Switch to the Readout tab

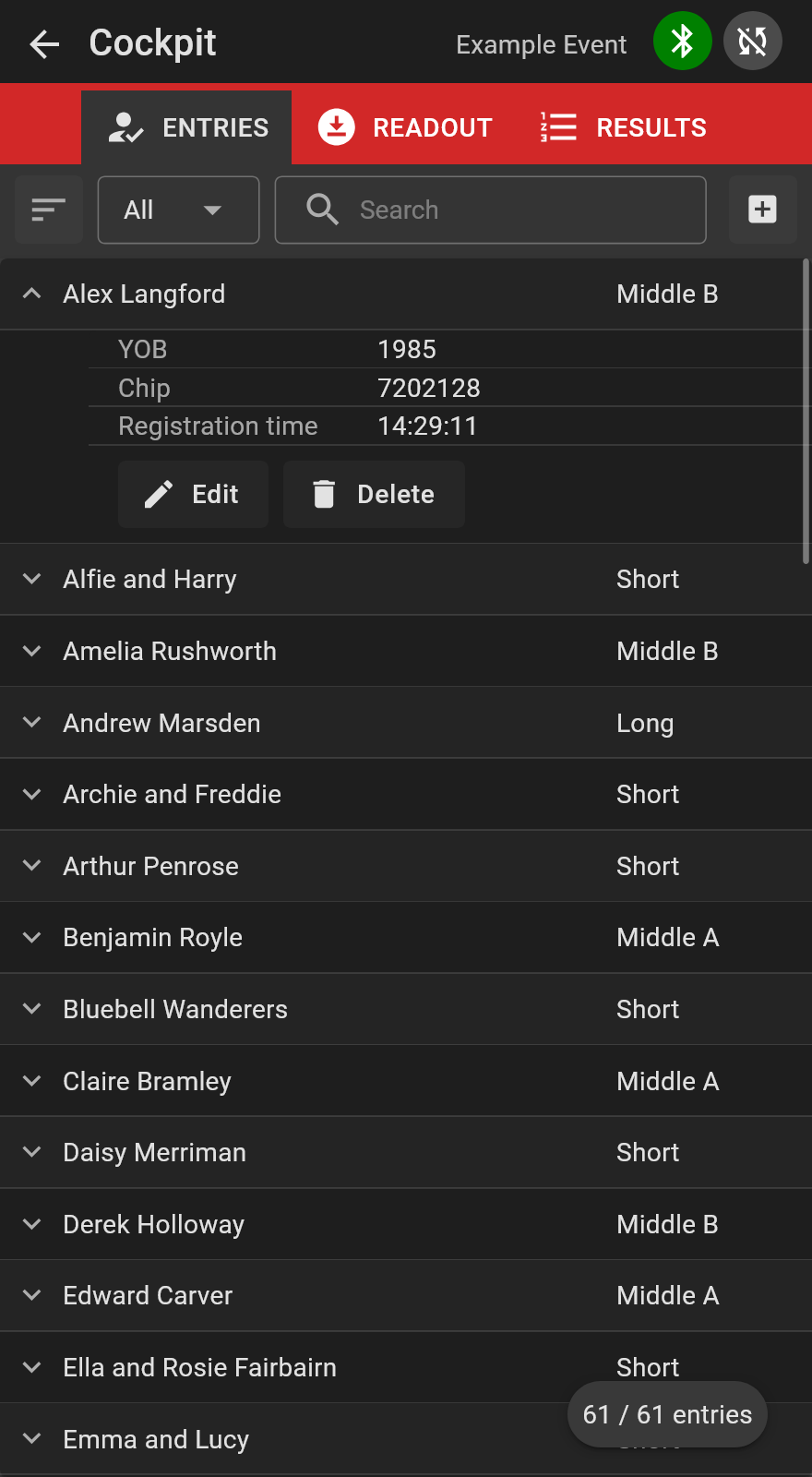click(x=406, y=127)
